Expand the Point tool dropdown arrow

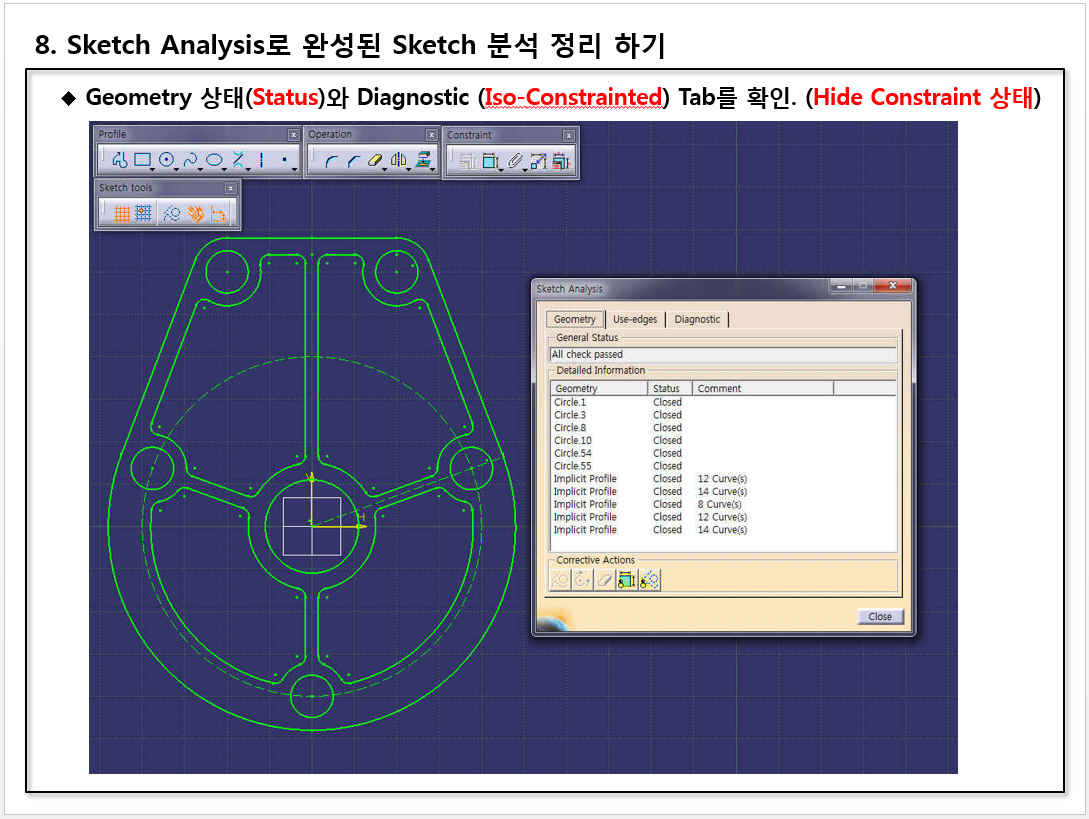[x=295, y=168]
